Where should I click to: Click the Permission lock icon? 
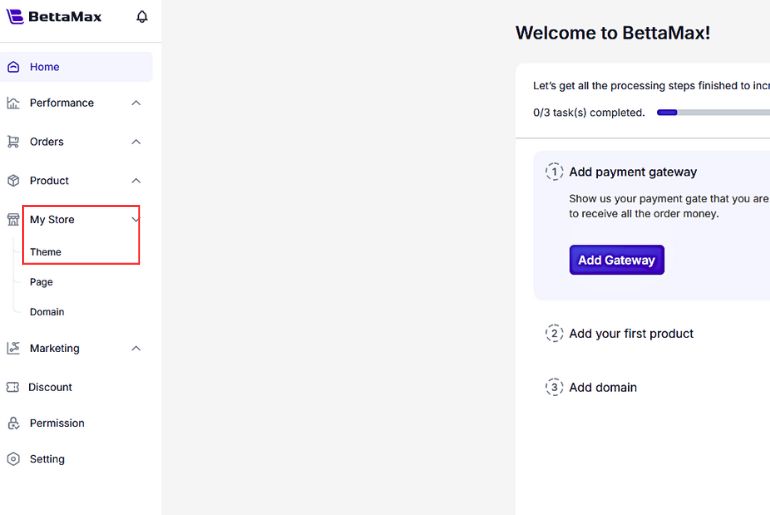pyautogui.click(x=13, y=423)
